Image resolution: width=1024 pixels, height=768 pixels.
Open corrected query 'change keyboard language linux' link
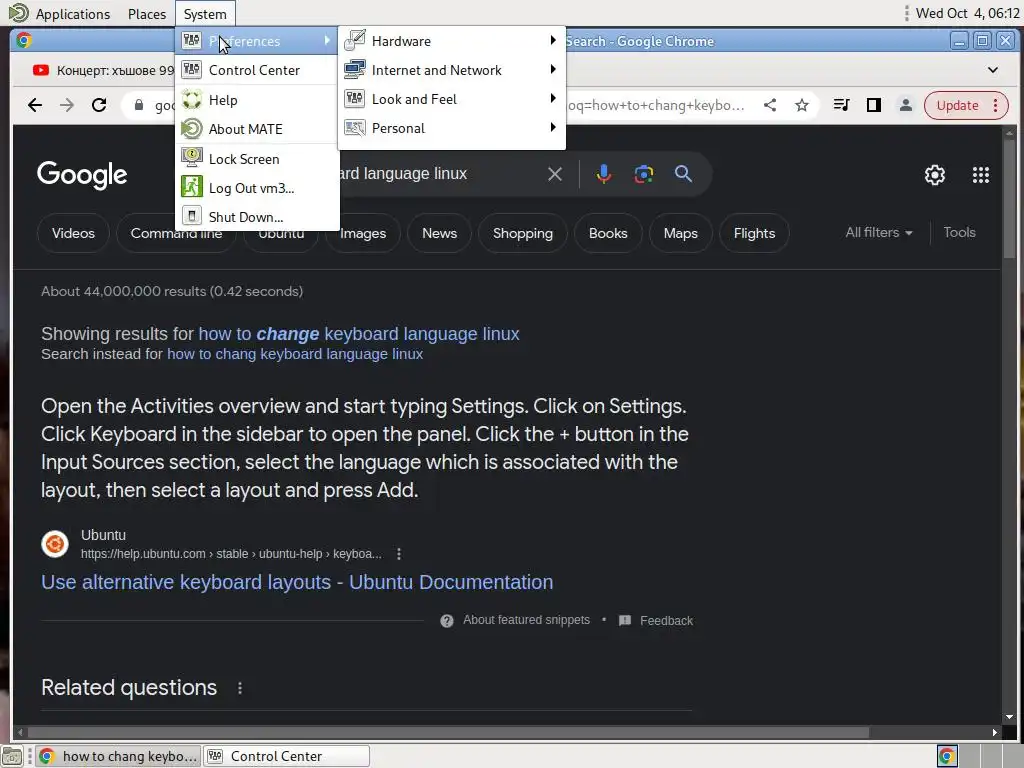coord(359,334)
